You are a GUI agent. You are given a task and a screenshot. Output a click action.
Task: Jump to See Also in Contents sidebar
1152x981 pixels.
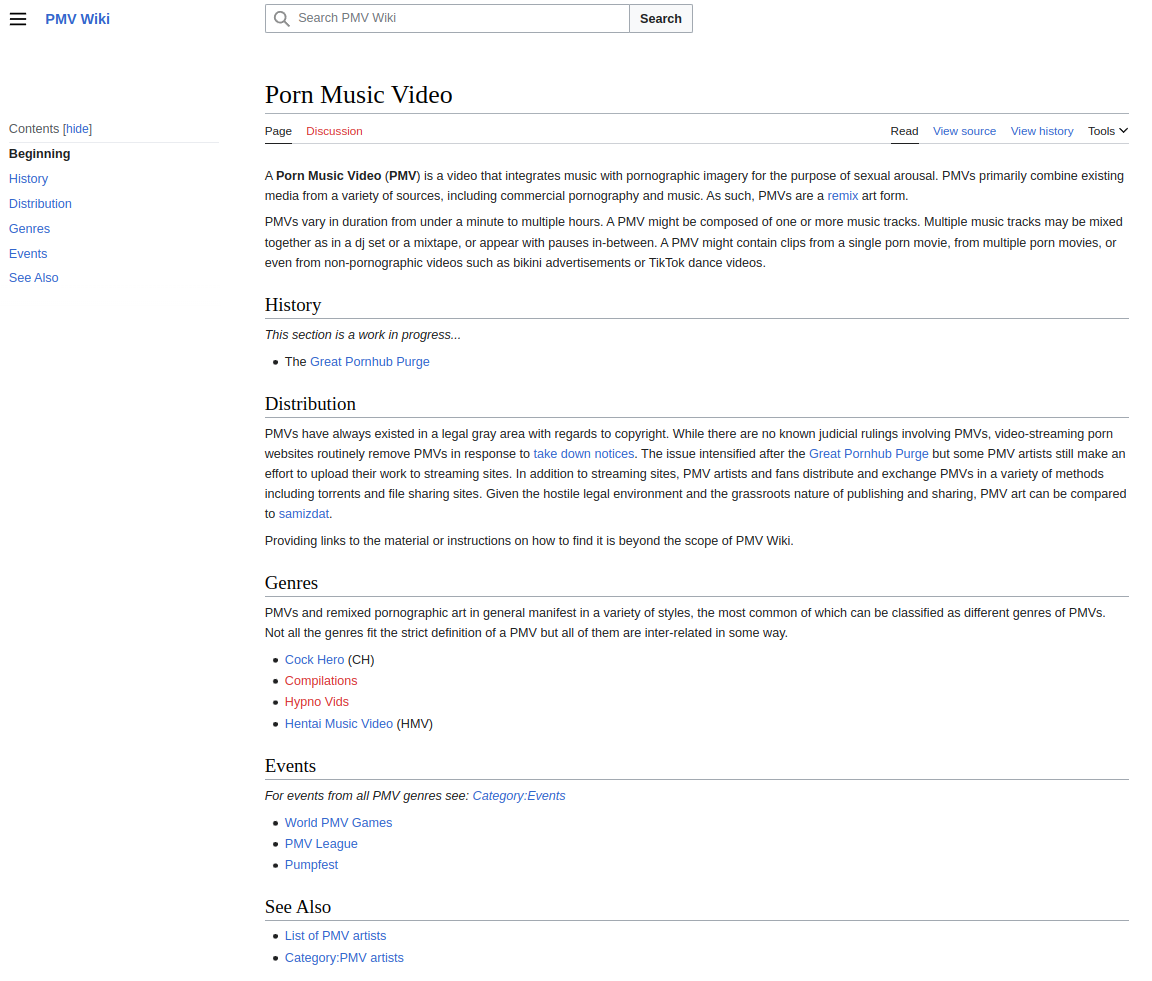34,278
